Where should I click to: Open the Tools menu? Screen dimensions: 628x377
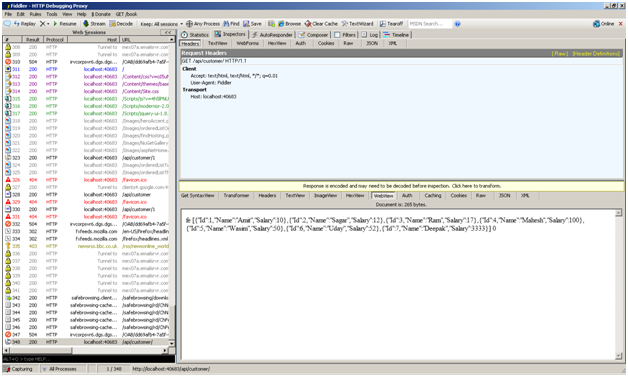52,14
